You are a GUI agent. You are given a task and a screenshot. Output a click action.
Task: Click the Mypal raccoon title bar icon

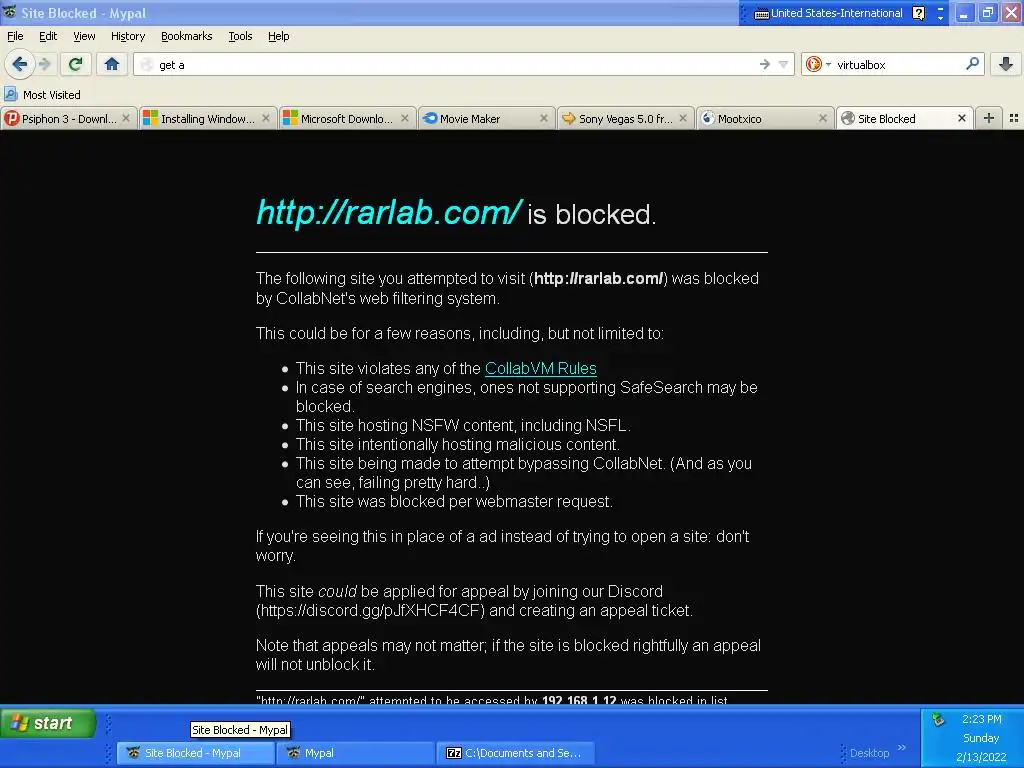click(9, 12)
